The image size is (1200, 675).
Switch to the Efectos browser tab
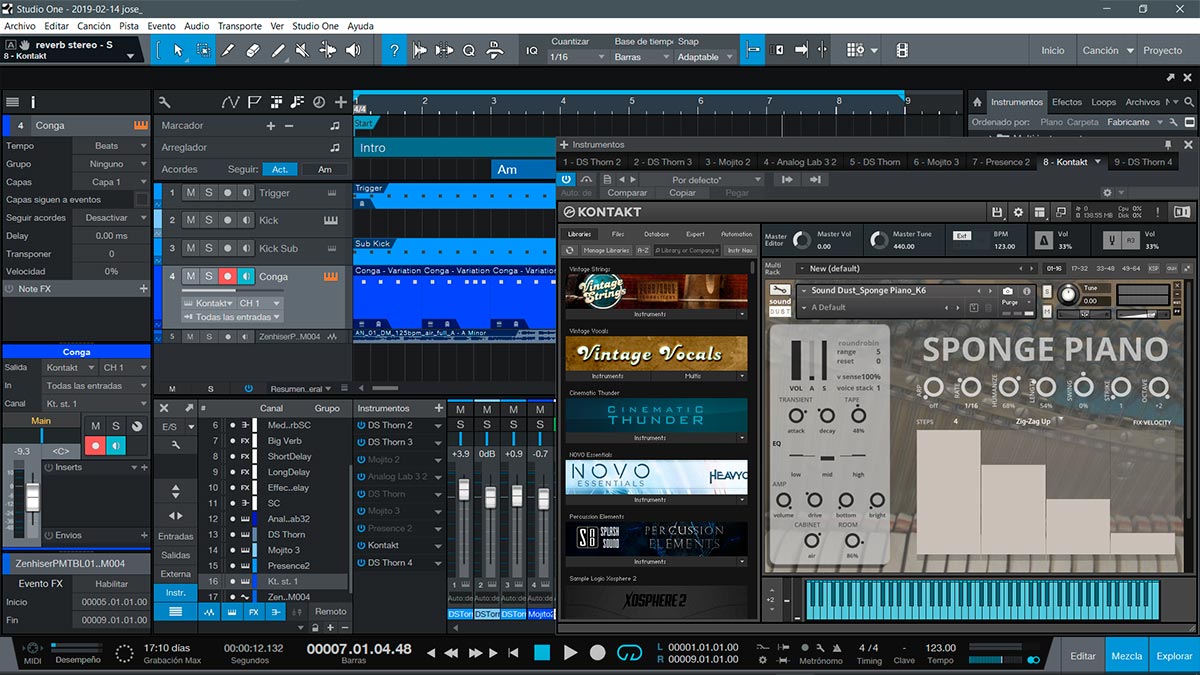1067,102
